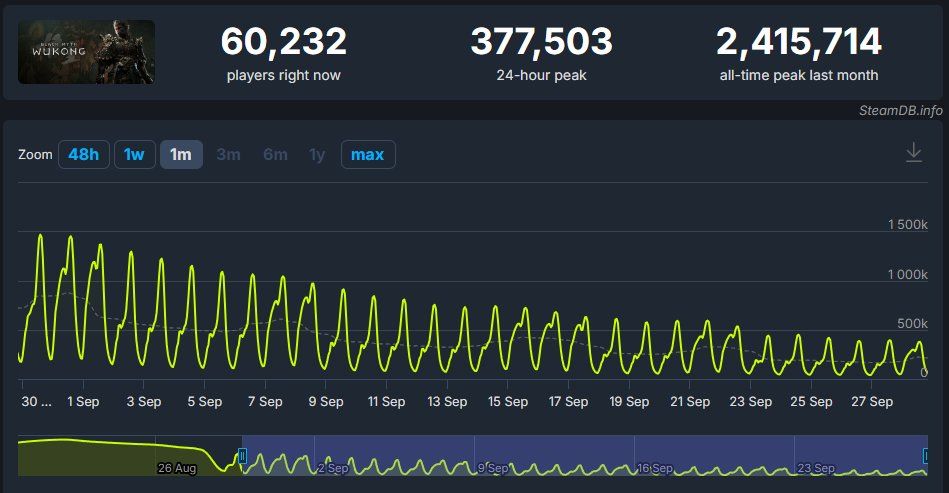The height and width of the screenshot is (493, 949).
Task: Open the Black Myth Wukong game thumbnail
Action: coord(87,52)
